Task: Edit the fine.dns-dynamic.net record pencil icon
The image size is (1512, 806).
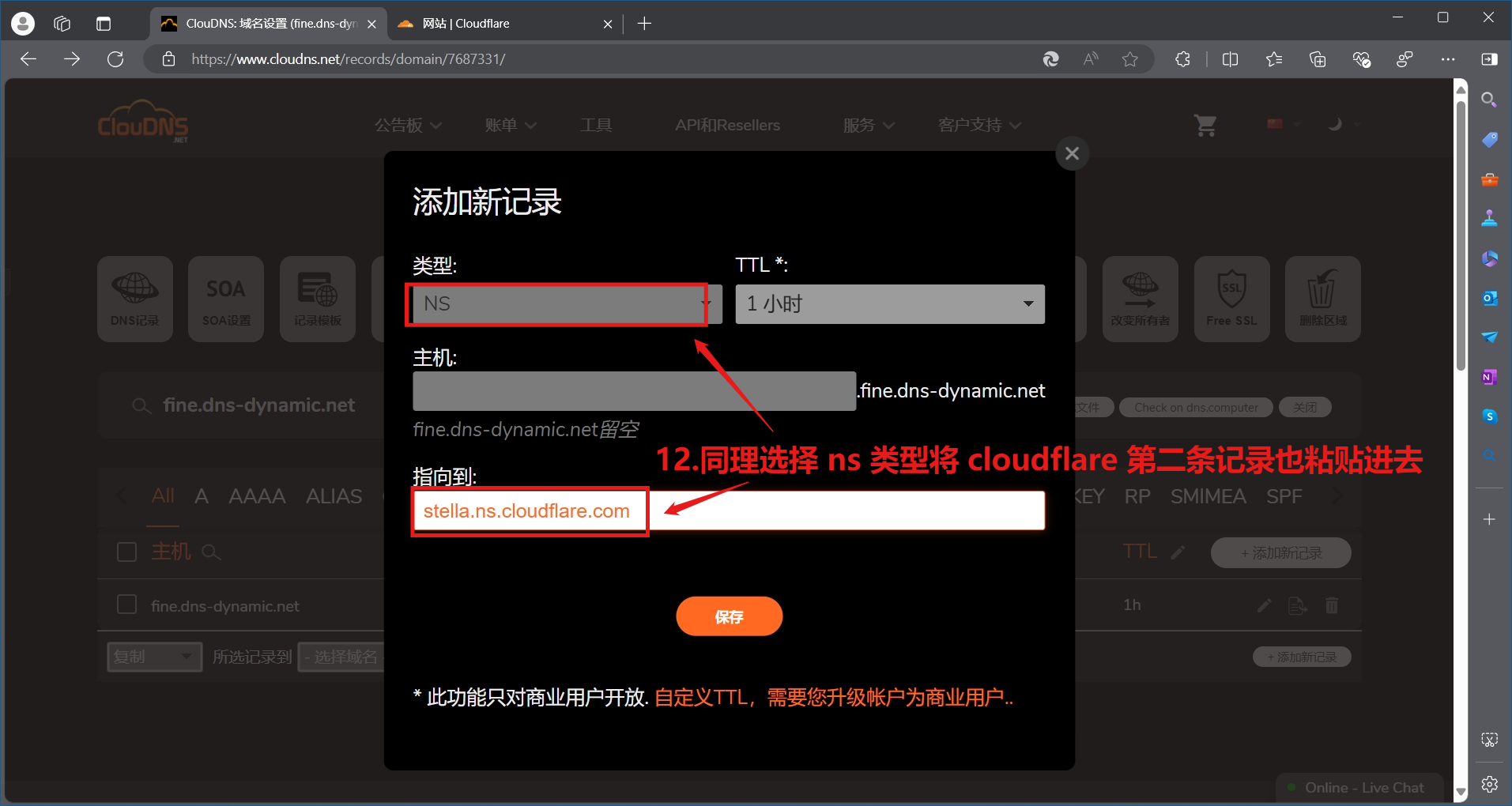Action: click(x=1265, y=605)
